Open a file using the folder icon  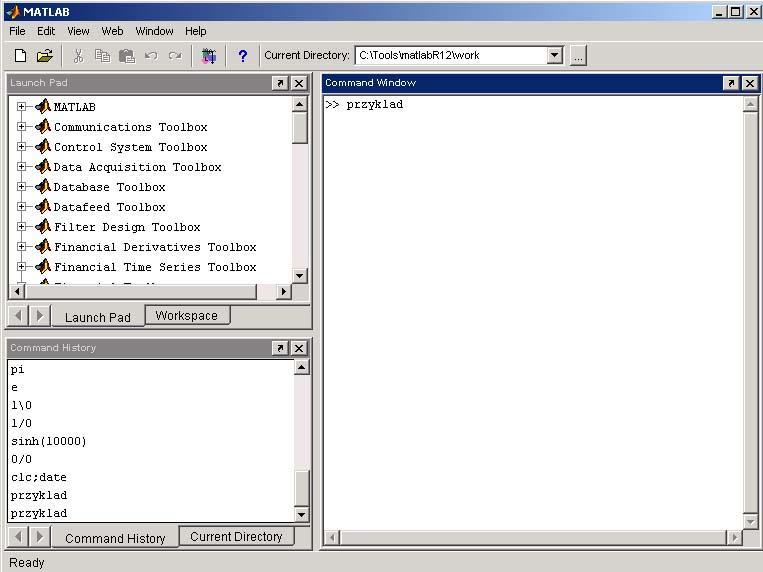[44, 55]
